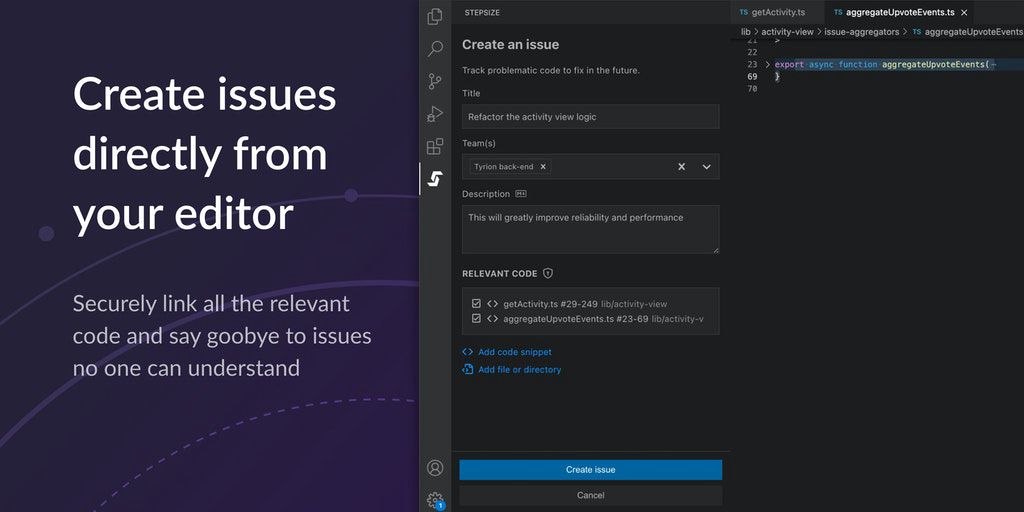
Task: Open the Run and Debug icon
Action: tap(435, 114)
